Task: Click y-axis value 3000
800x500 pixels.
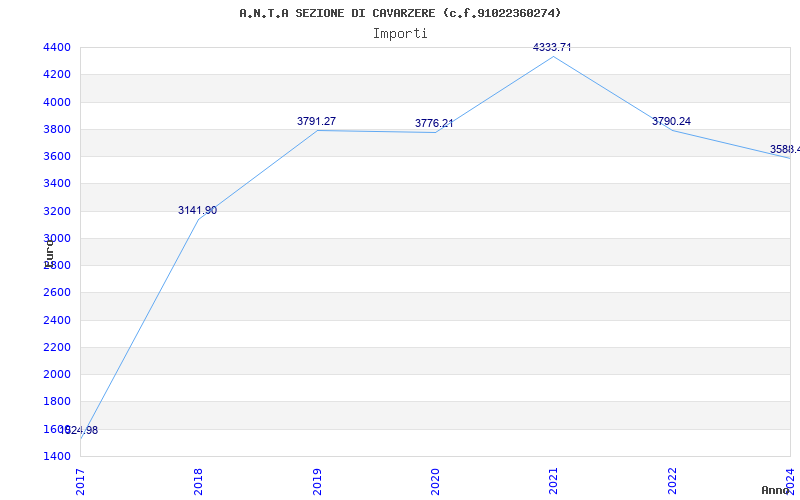Action: click(x=58, y=238)
